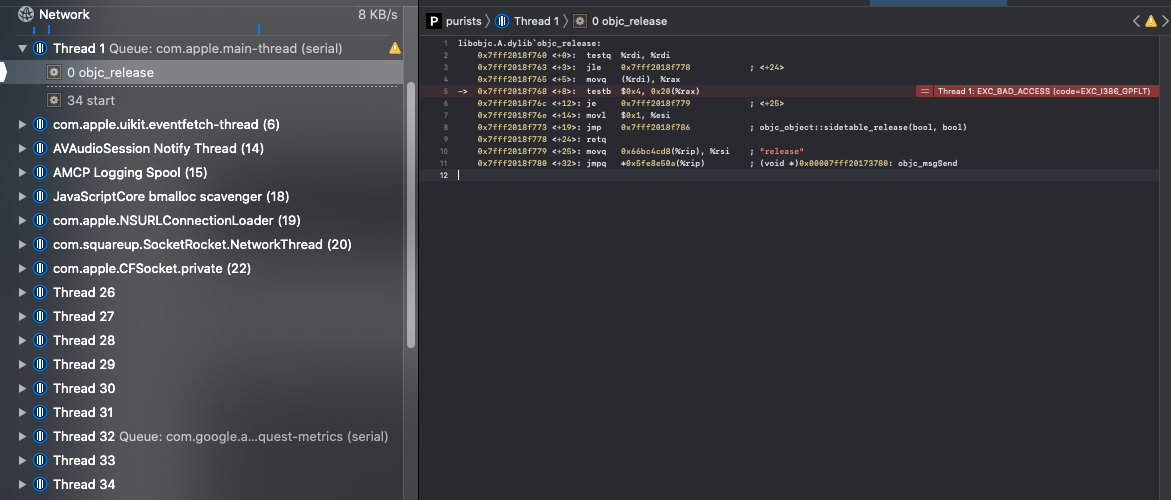Click the yellow warning icon in jump bar

click(1150, 21)
